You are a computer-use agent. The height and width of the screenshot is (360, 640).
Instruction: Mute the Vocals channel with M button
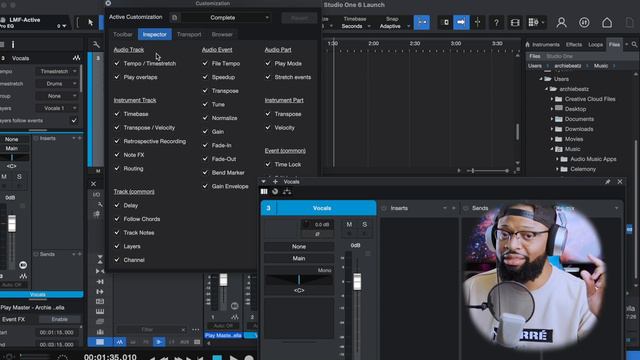coord(349,224)
